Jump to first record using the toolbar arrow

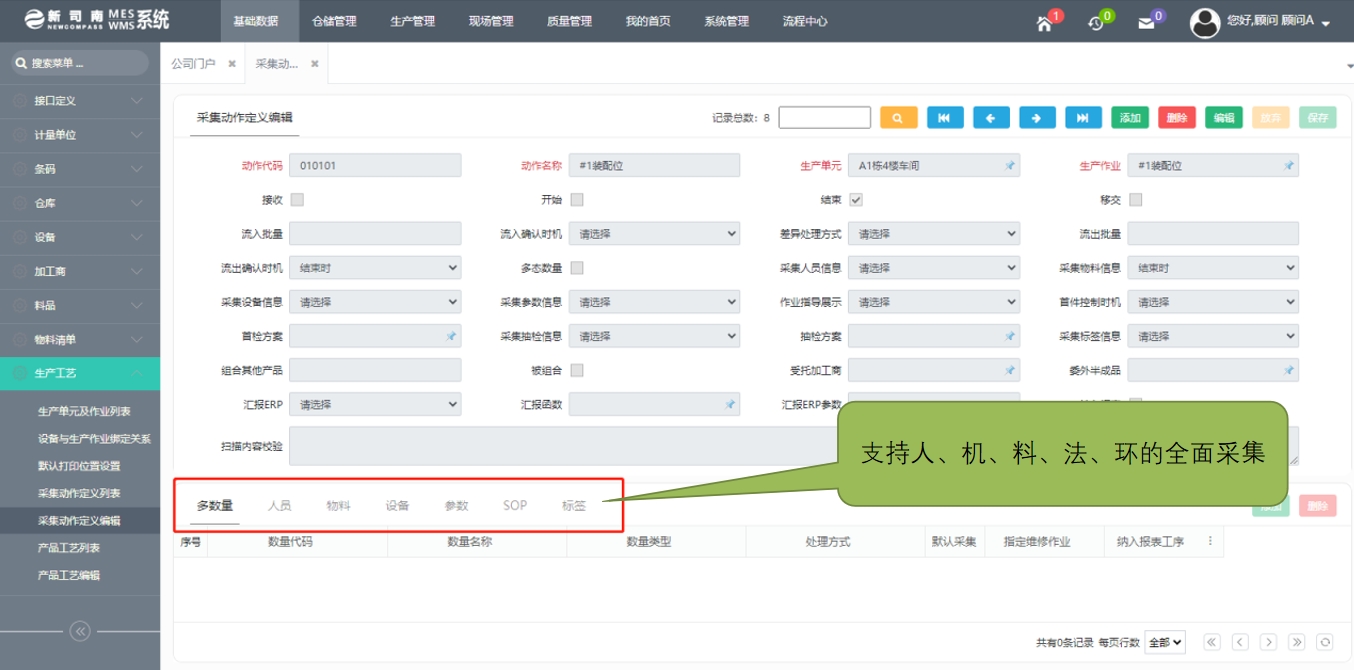click(x=945, y=118)
